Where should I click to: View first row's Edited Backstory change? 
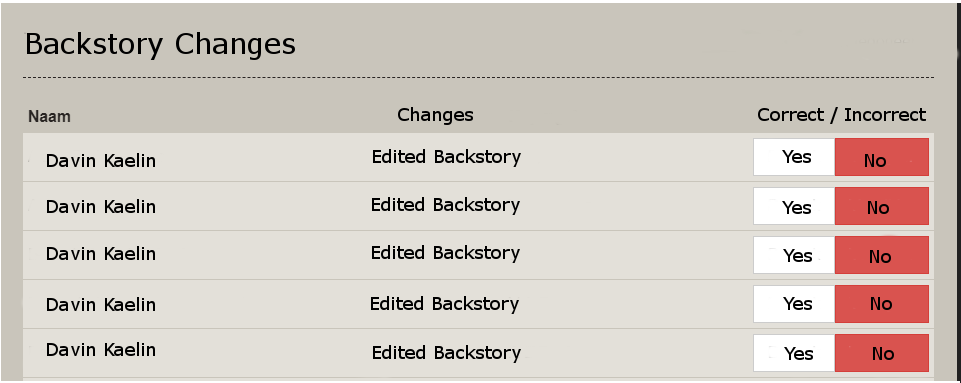(x=446, y=157)
